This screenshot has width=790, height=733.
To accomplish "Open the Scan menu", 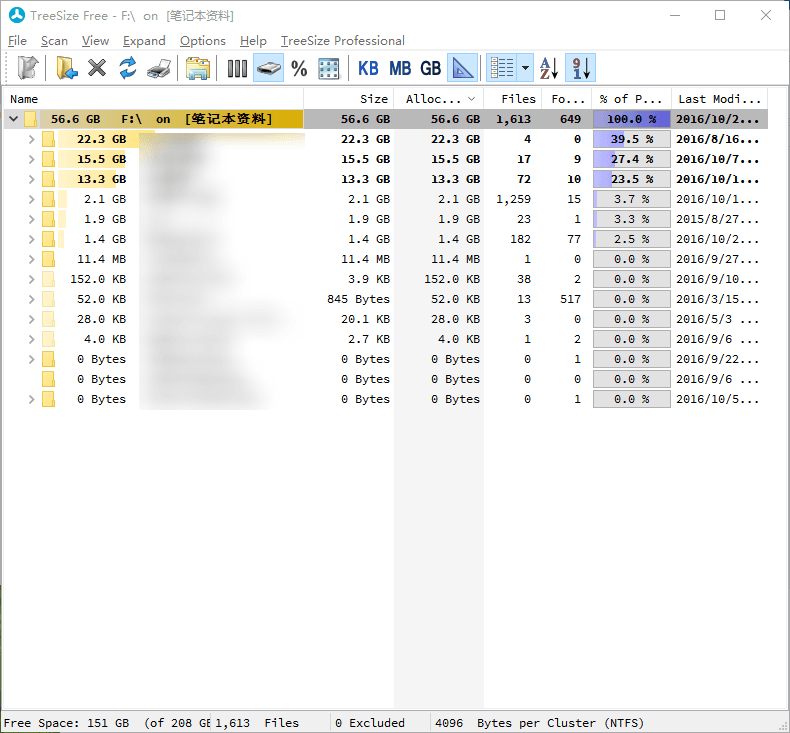I will (54, 41).
